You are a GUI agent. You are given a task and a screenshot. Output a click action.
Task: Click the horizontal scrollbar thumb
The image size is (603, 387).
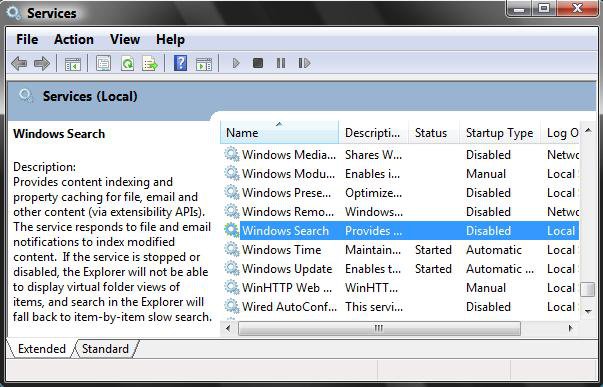tap(379, 328)
